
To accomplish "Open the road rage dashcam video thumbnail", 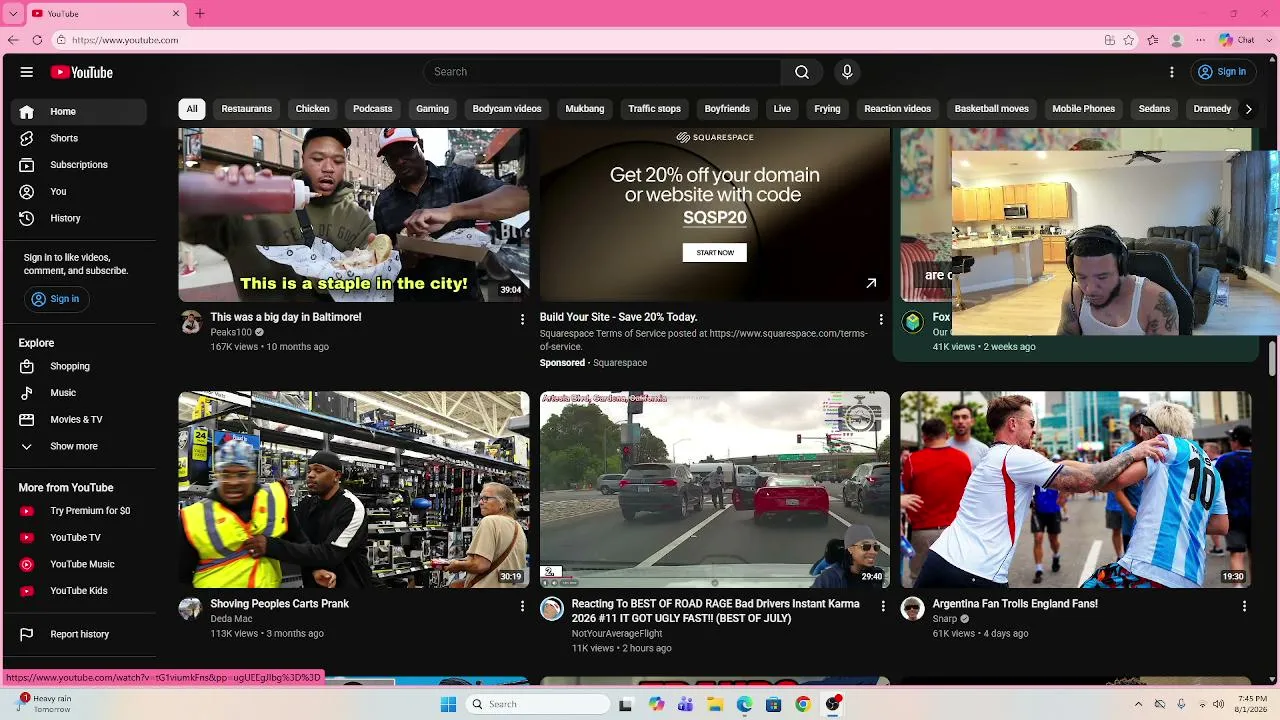I will point(715,489).
